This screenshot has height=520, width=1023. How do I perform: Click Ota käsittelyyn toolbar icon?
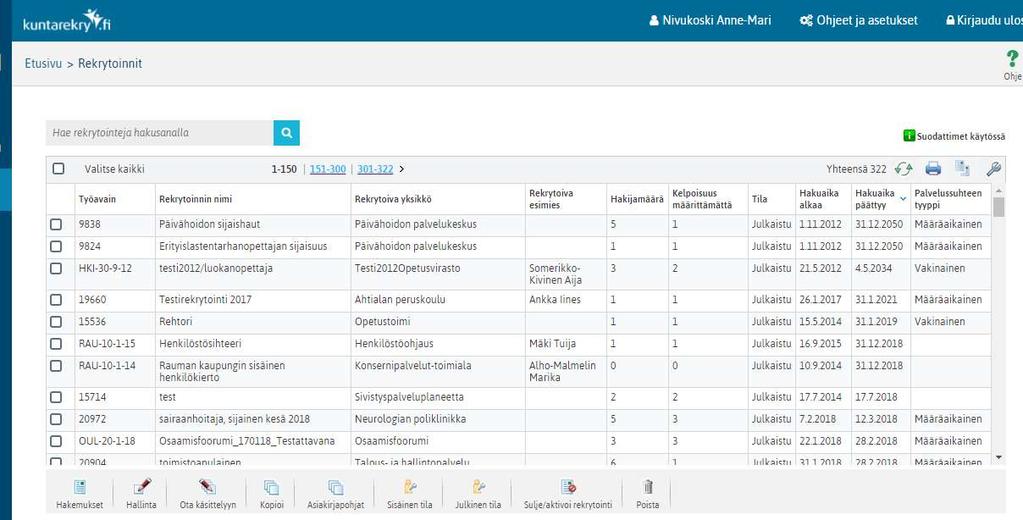[207, 495]
